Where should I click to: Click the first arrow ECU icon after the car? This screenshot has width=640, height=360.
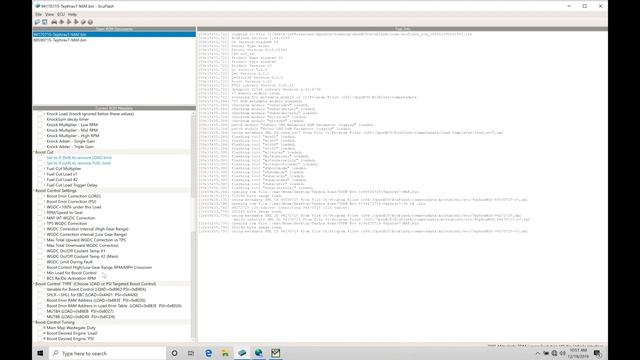point(62,22)
